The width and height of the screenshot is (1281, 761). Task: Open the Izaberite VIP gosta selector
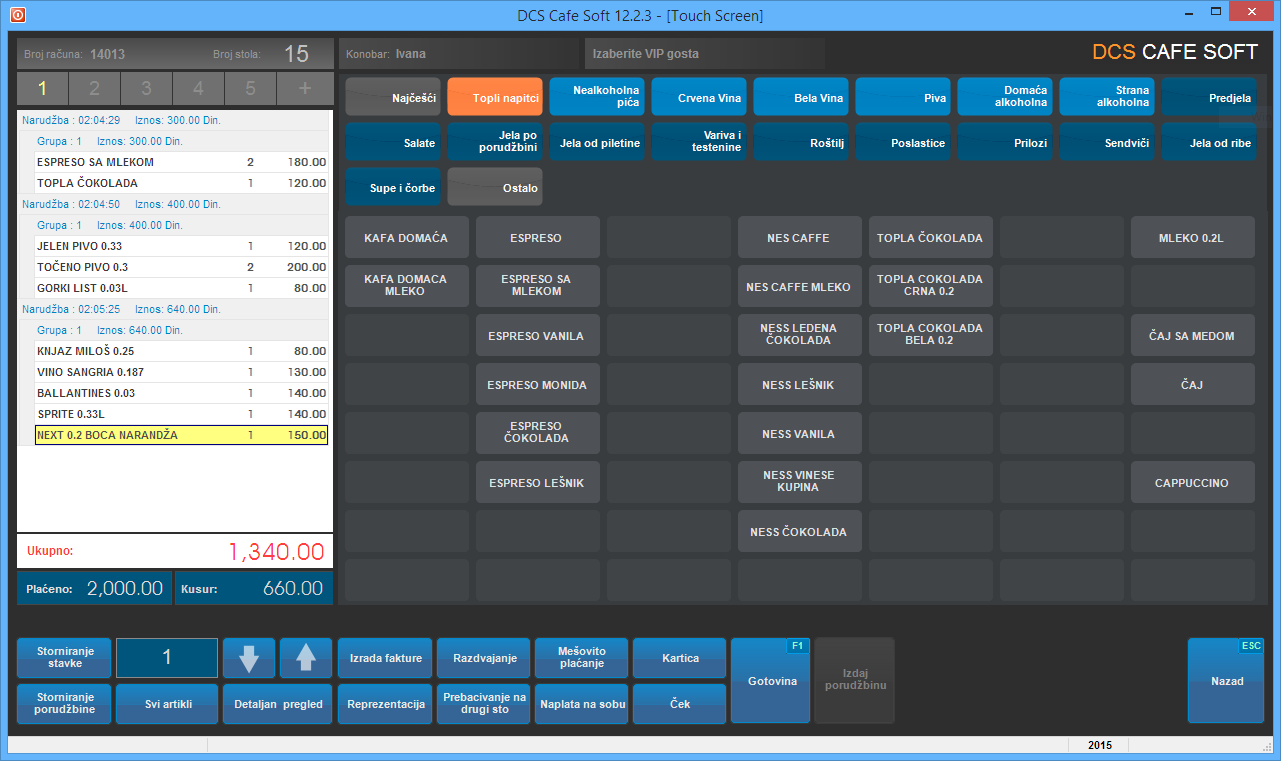pos(704,54)
